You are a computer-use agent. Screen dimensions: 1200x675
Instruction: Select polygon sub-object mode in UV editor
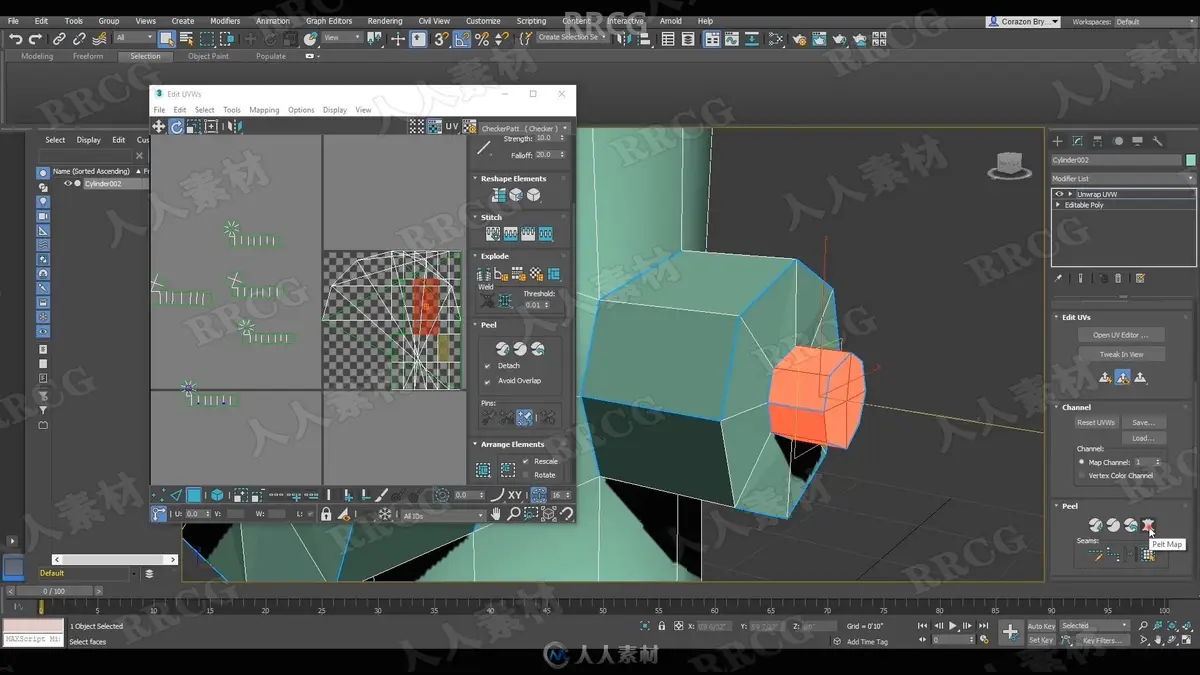point(194,495)
